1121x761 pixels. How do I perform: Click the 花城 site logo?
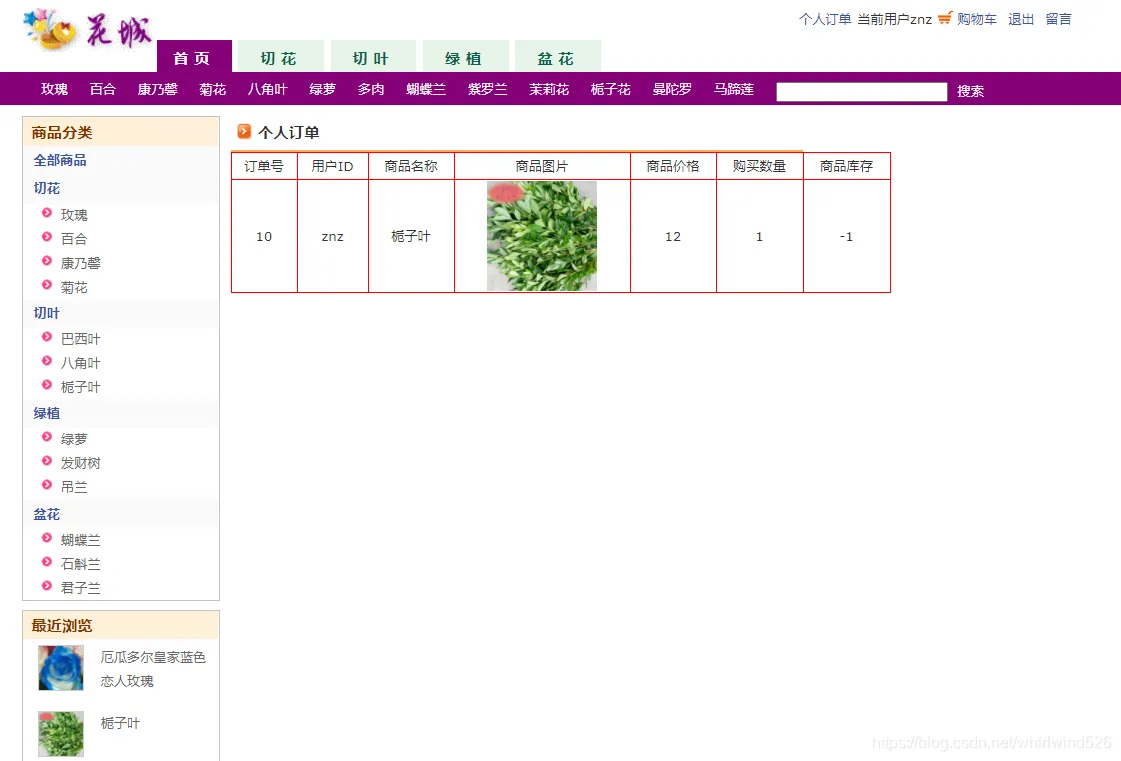click(x=88, y=30)
